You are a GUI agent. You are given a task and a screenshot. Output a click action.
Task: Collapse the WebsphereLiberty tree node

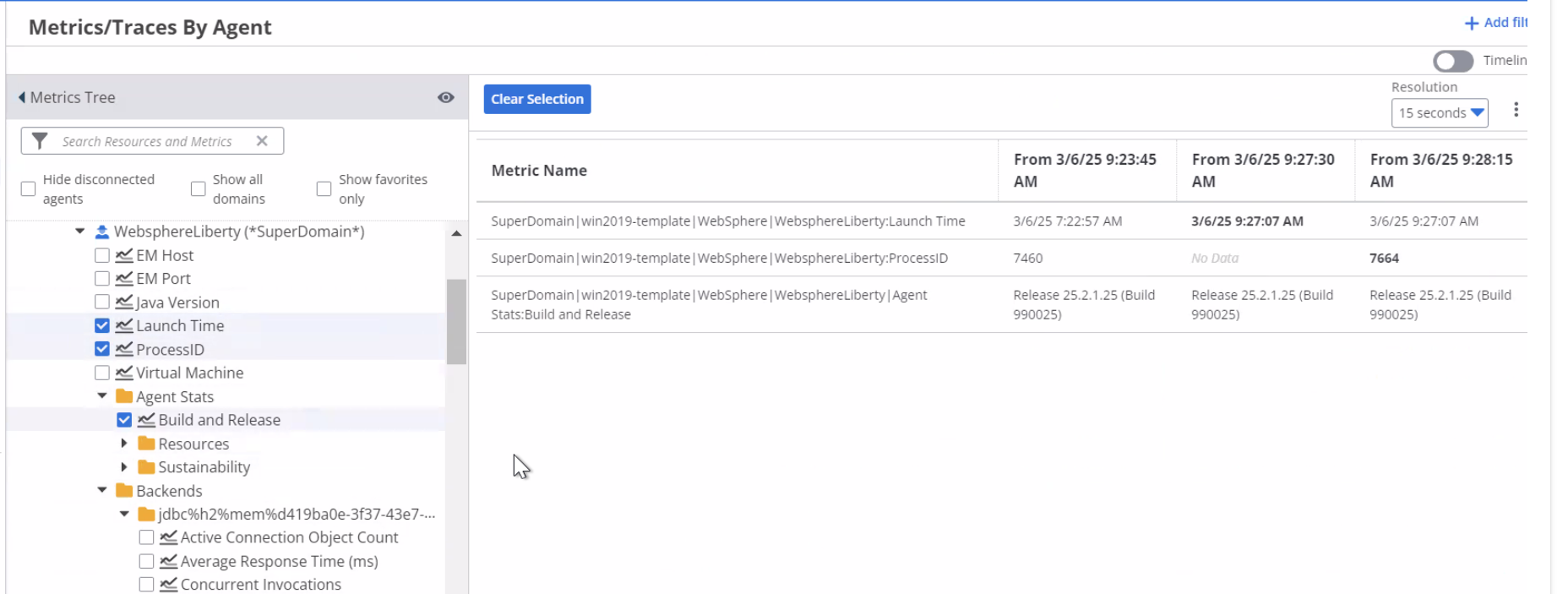pos(80,232)
